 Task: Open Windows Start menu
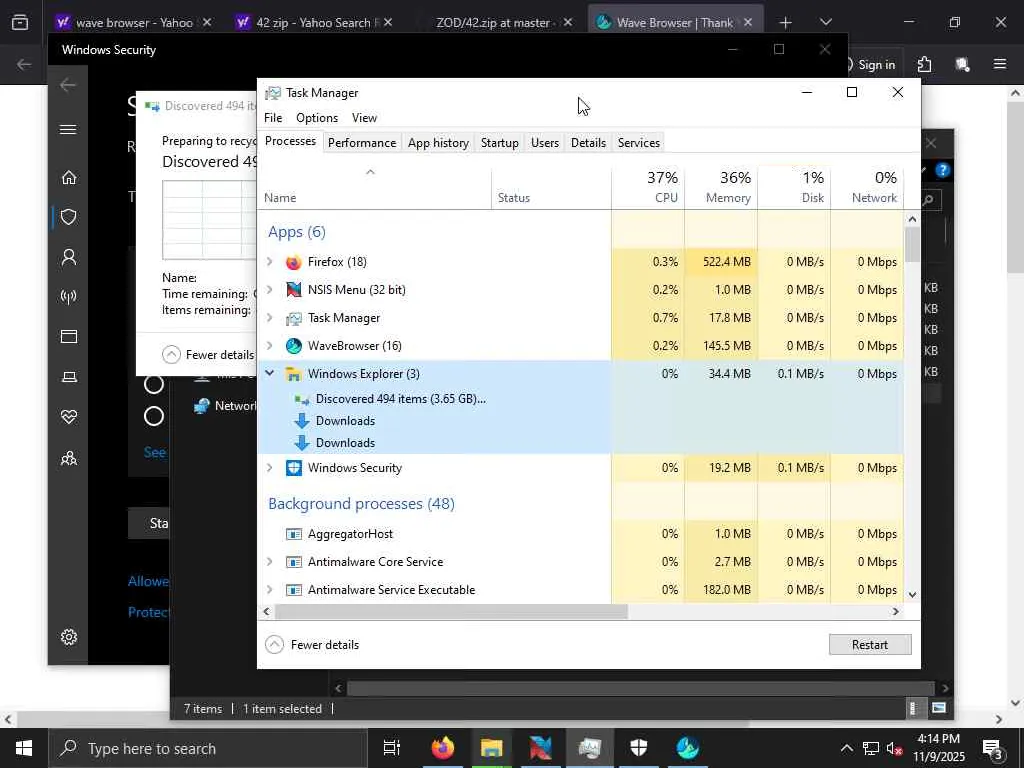(x=24, y=748)
